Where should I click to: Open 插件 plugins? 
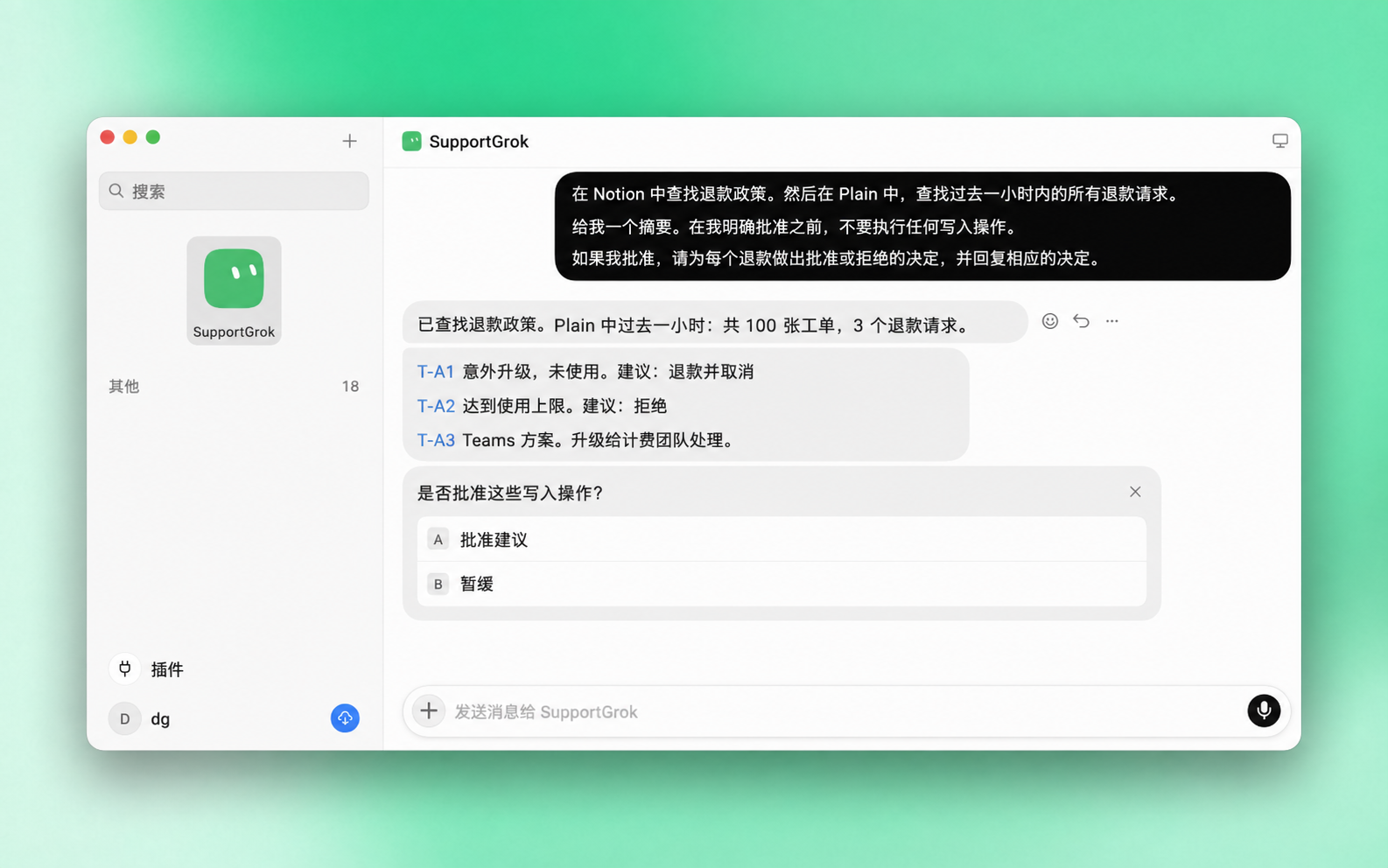[167, 669]
